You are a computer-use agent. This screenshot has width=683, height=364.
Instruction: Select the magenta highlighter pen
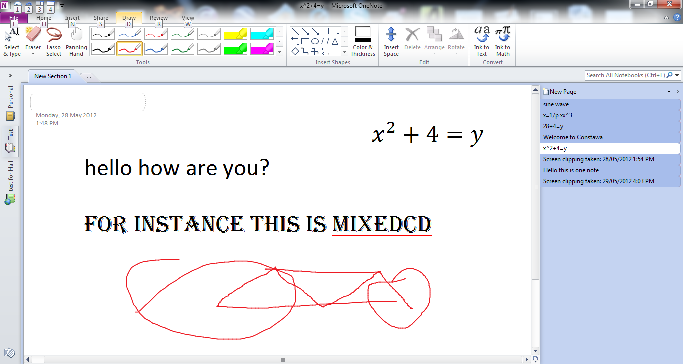[262, 48]
